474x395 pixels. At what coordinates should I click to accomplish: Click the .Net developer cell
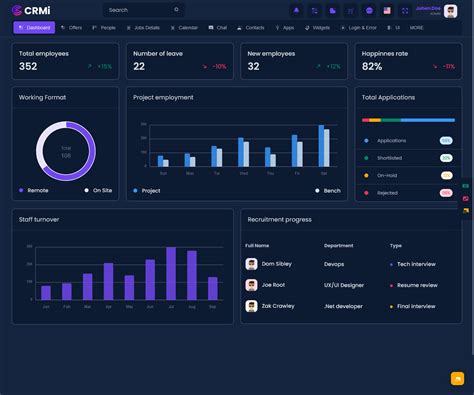343,306
